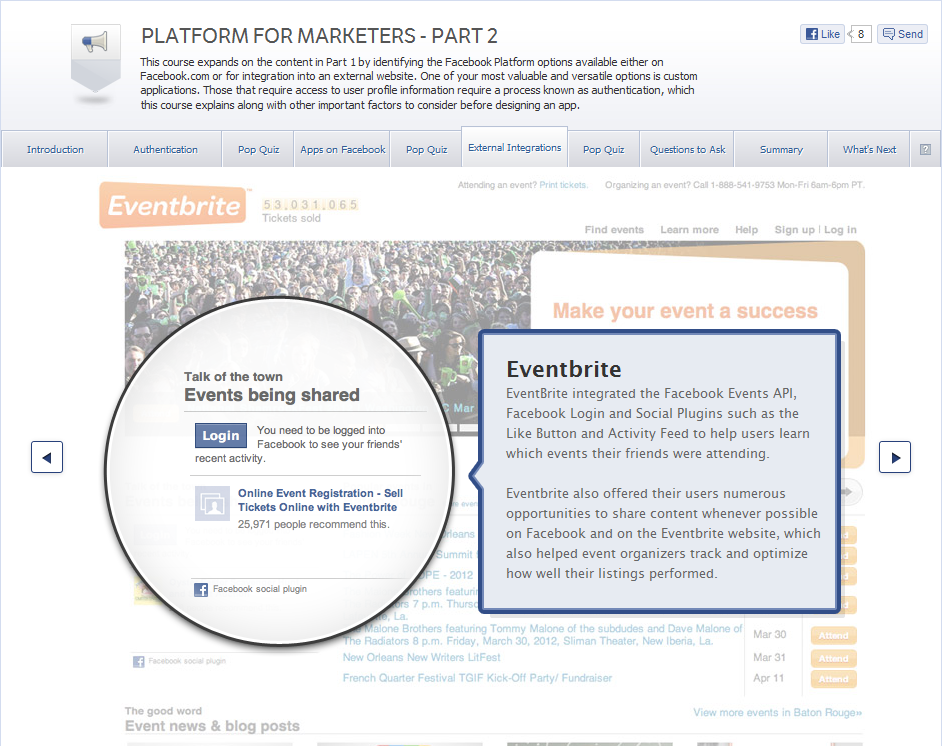
Task: Open the Introduction tab
Action: [55, 149]
